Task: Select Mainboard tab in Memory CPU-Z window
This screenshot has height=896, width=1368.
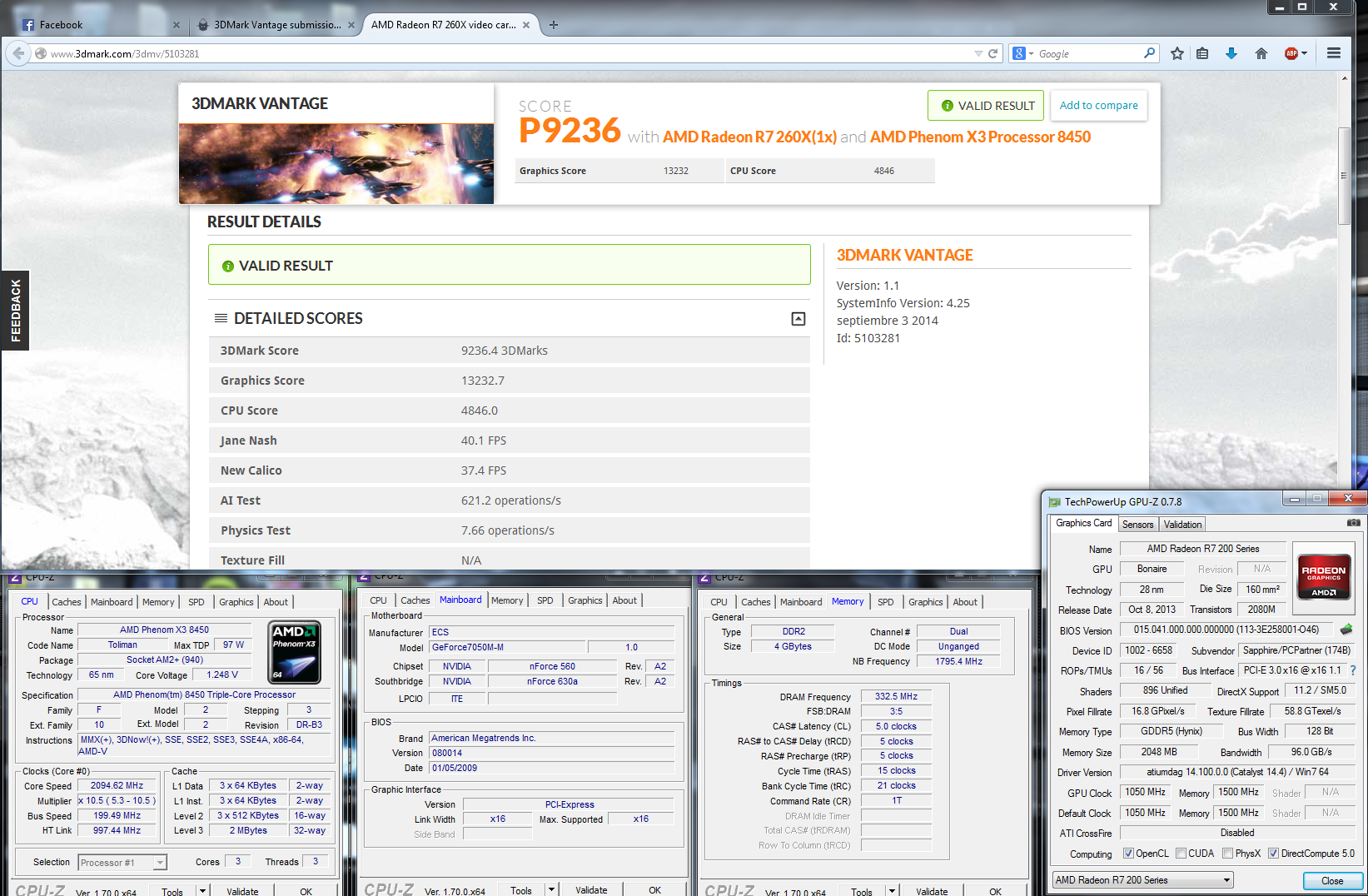Action: (x=801, y=602)
